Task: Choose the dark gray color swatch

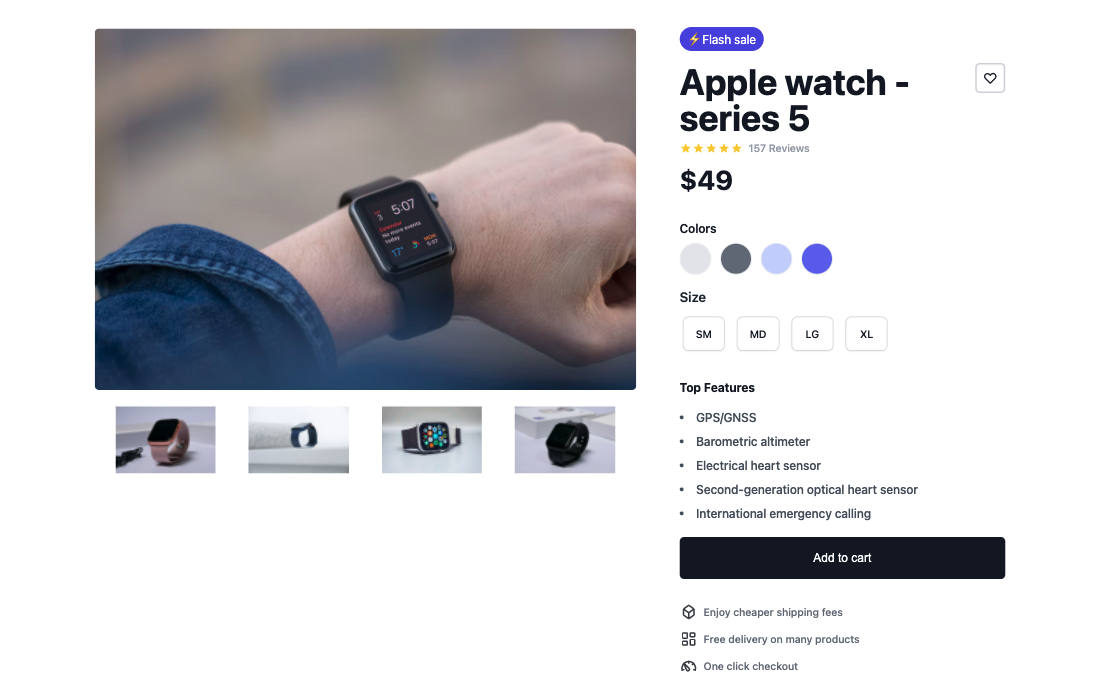Action: coord(736,258)
